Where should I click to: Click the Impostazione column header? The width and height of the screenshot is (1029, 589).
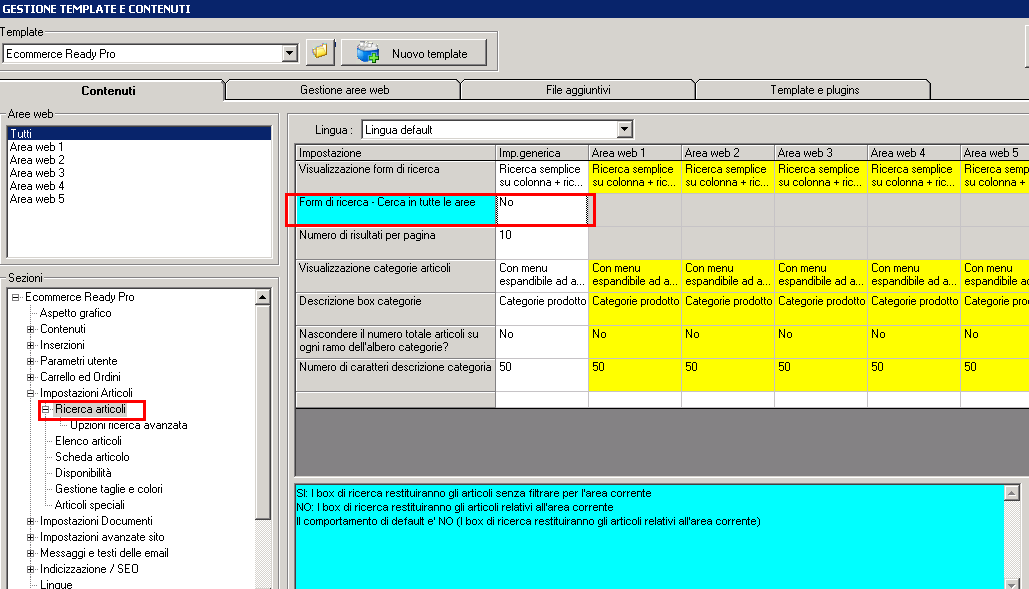(x=396, y=153)
